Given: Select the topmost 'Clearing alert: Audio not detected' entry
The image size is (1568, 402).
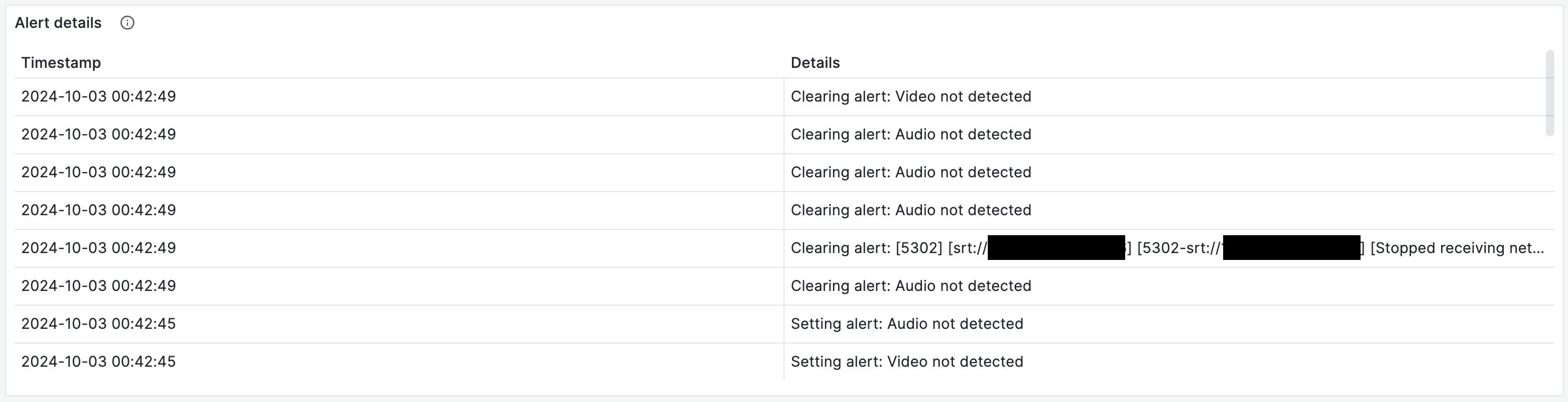Looking at the screenshot, I should point(910,134).
